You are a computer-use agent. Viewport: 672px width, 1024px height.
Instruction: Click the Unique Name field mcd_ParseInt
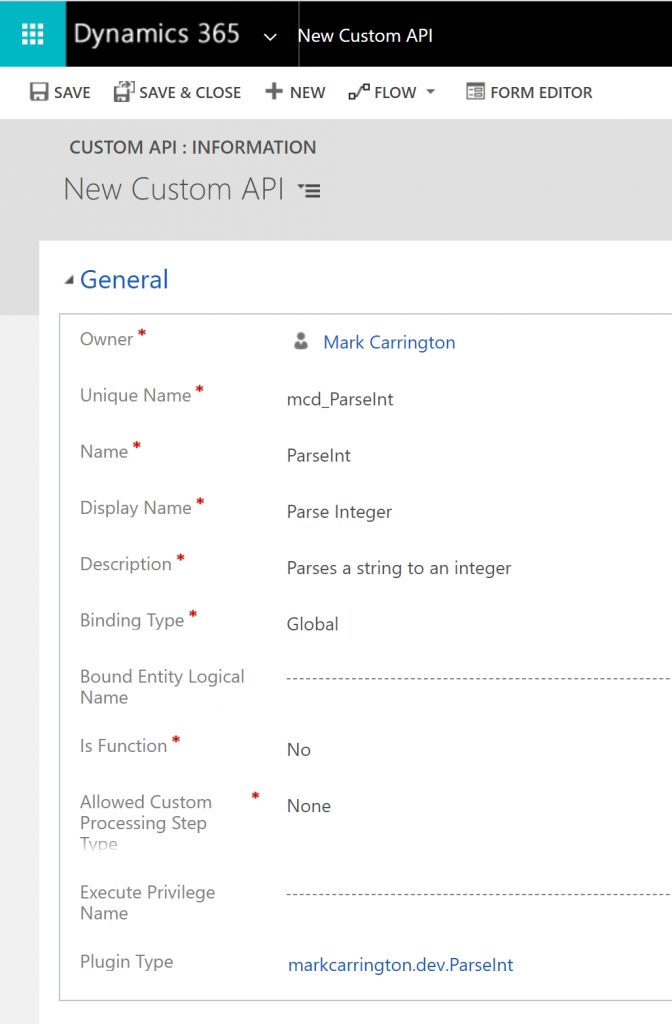coord(340,400)
